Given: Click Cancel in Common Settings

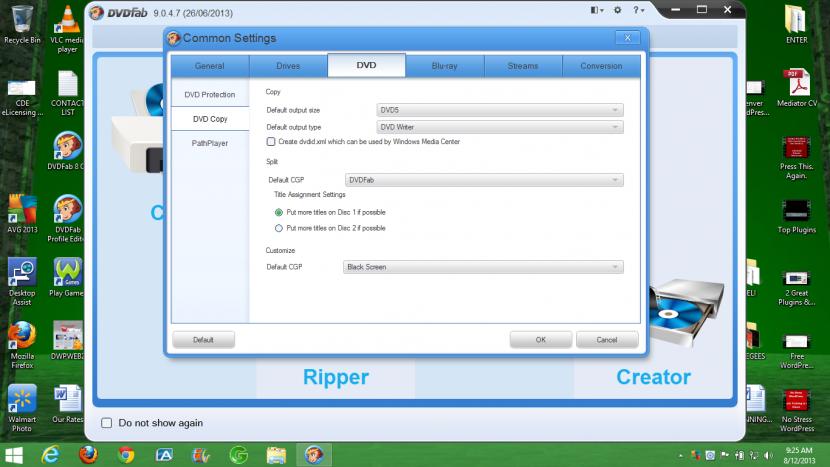Looking at the screenshot, I should [x=607, y=340].
